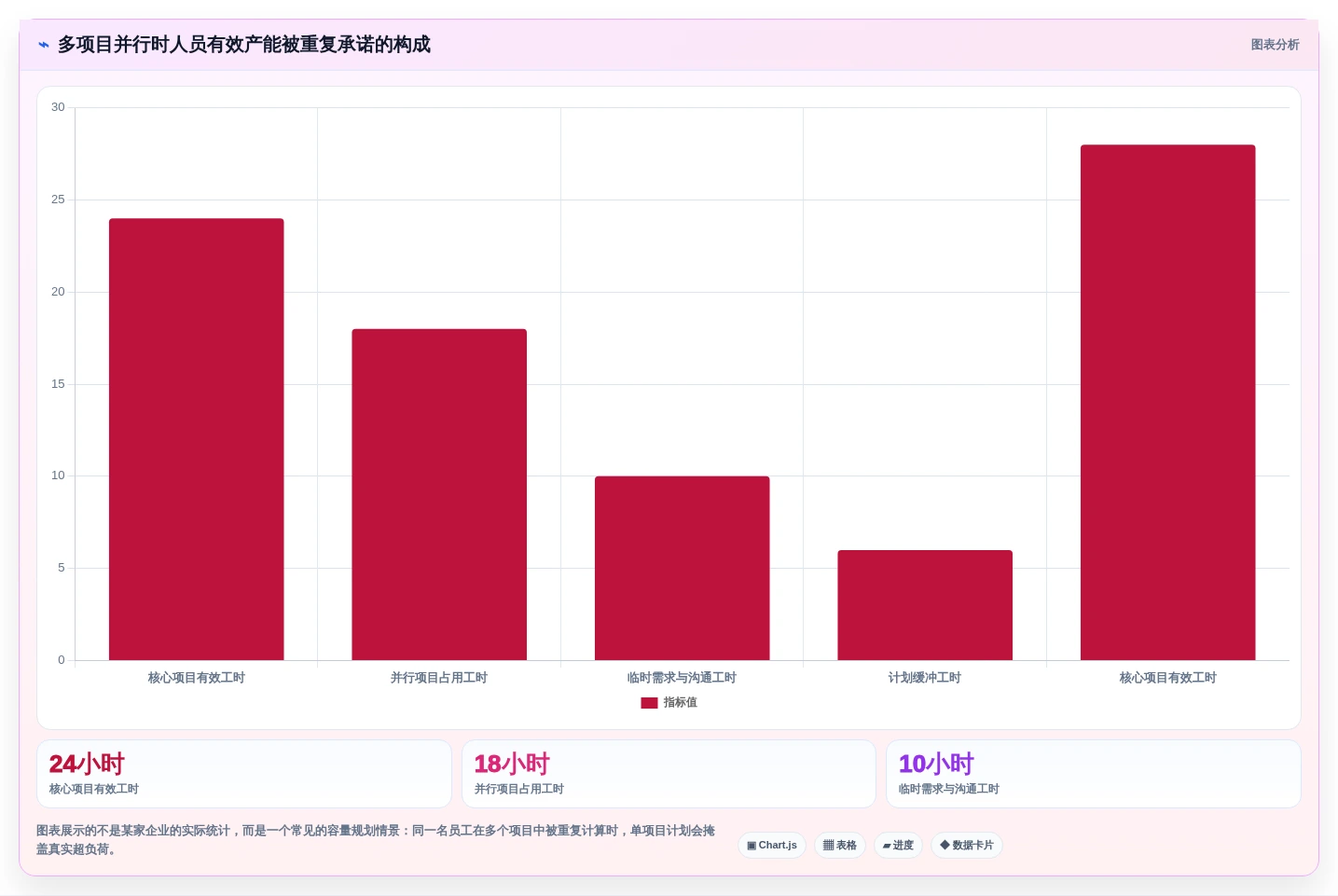The width and height of the screenshot is (1338, 896).
Task: Click the 核心项目有效工时 caption under 24小时
Action: tap(94, 789)
